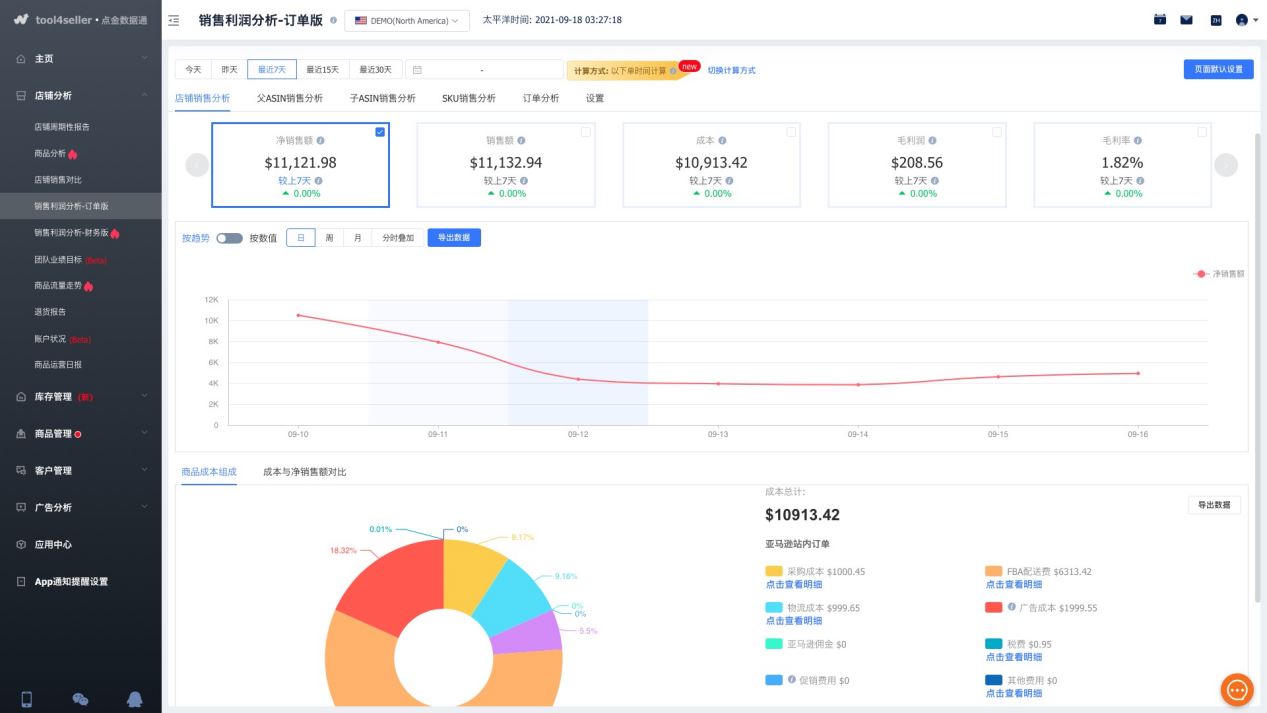The image size is (1267, 713).
Task: Collapse the 店铺分析 sidebar section
Action: pyautogui.click(x=81, y=96)
